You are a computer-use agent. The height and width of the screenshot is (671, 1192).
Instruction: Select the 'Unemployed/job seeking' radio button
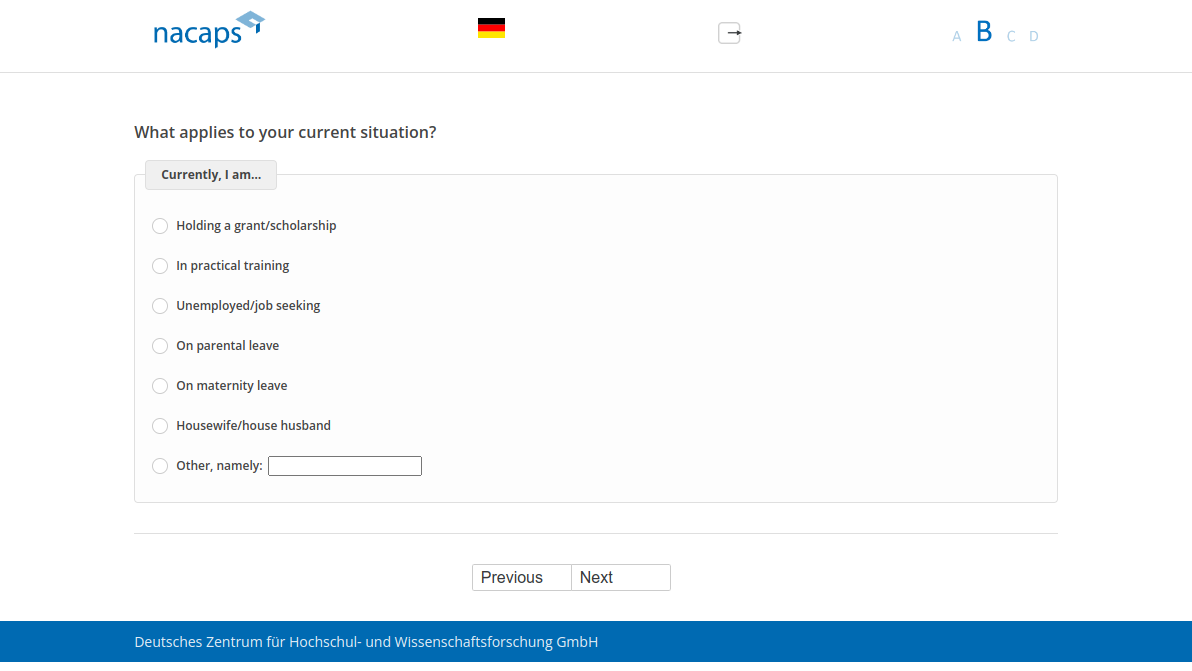pos(160,306)
